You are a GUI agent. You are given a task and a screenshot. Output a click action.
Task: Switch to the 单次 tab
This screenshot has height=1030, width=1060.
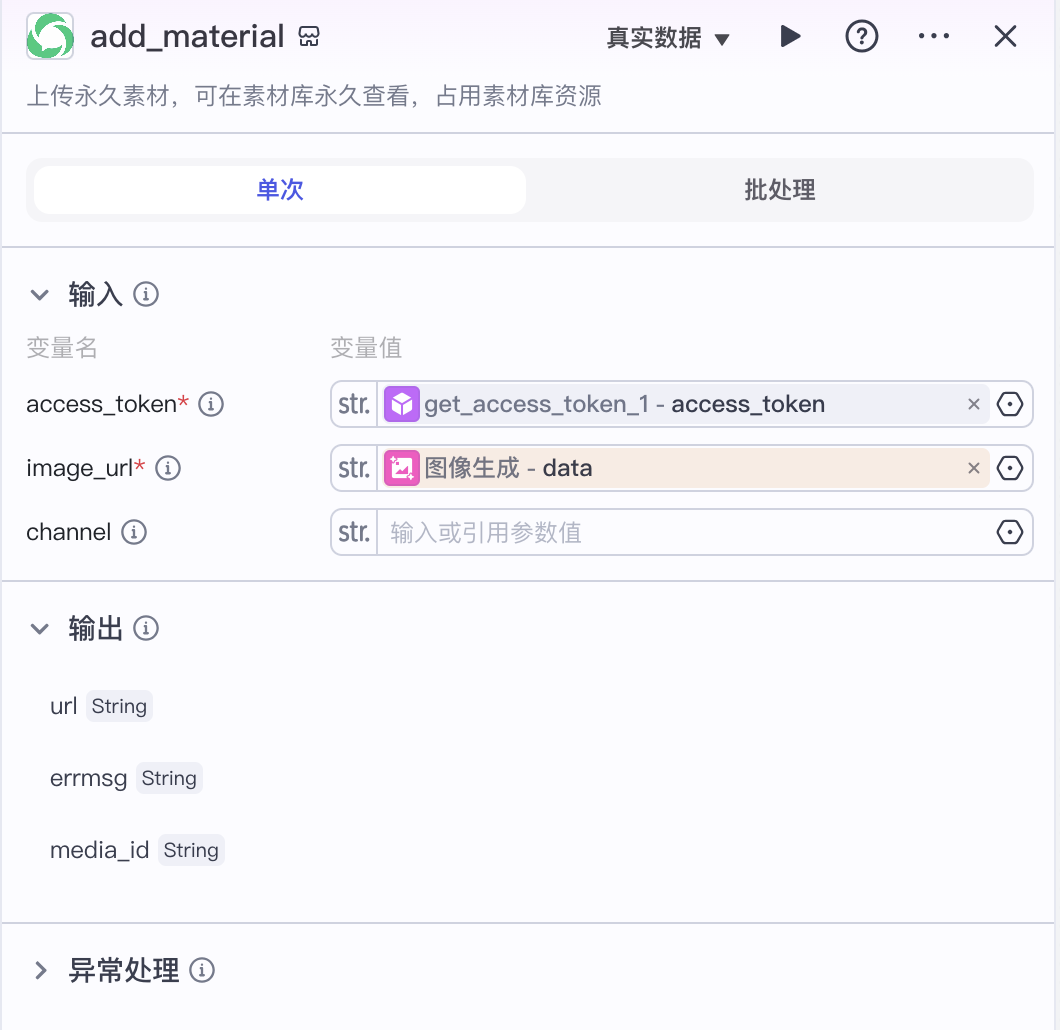coord(280,190)
